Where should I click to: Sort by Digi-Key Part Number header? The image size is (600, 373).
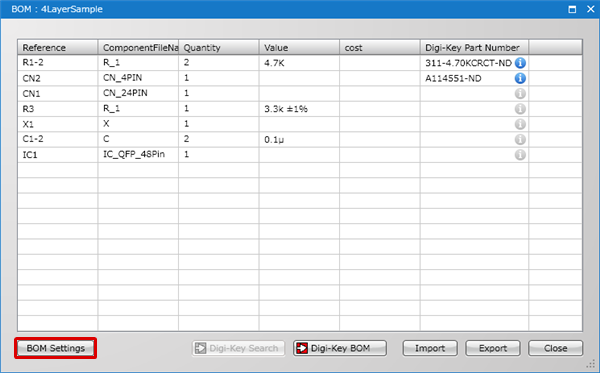tap(474, 47)
